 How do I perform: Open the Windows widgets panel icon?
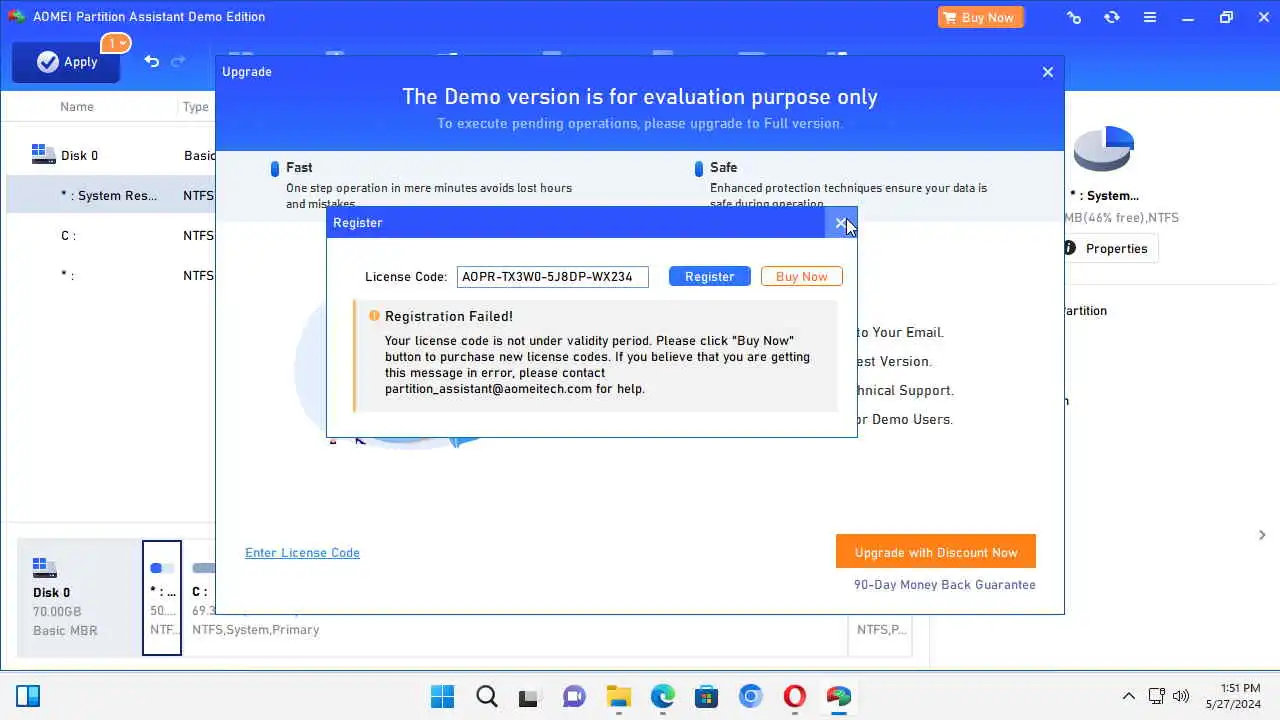[28, 696]
